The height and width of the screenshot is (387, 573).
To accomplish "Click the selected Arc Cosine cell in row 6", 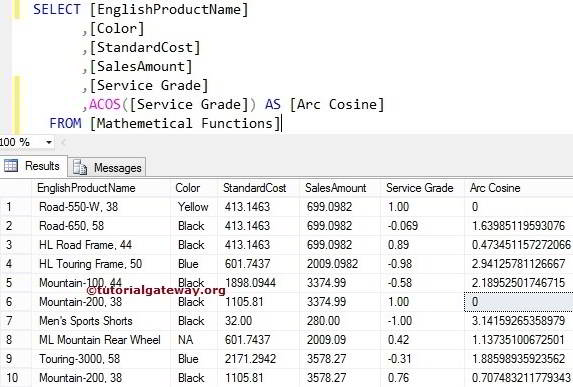I will point(519,302).
